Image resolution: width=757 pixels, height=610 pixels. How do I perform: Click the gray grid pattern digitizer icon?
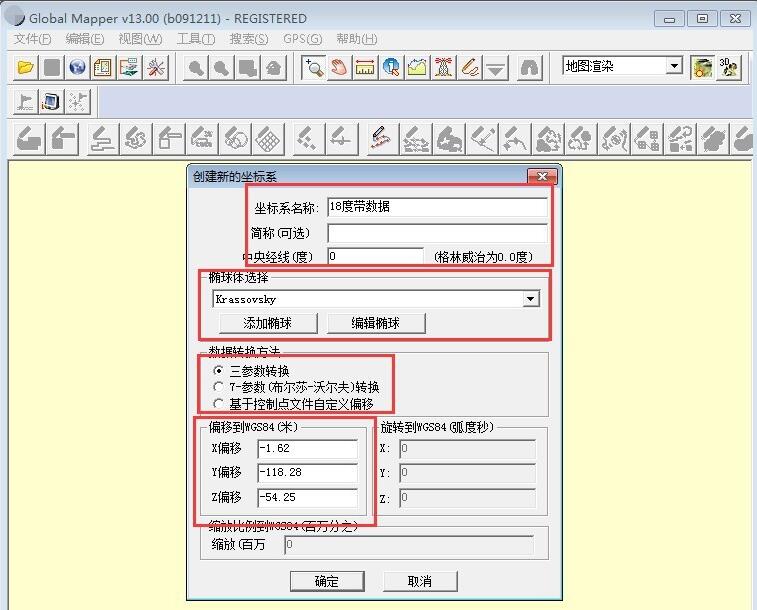[268, 139]
